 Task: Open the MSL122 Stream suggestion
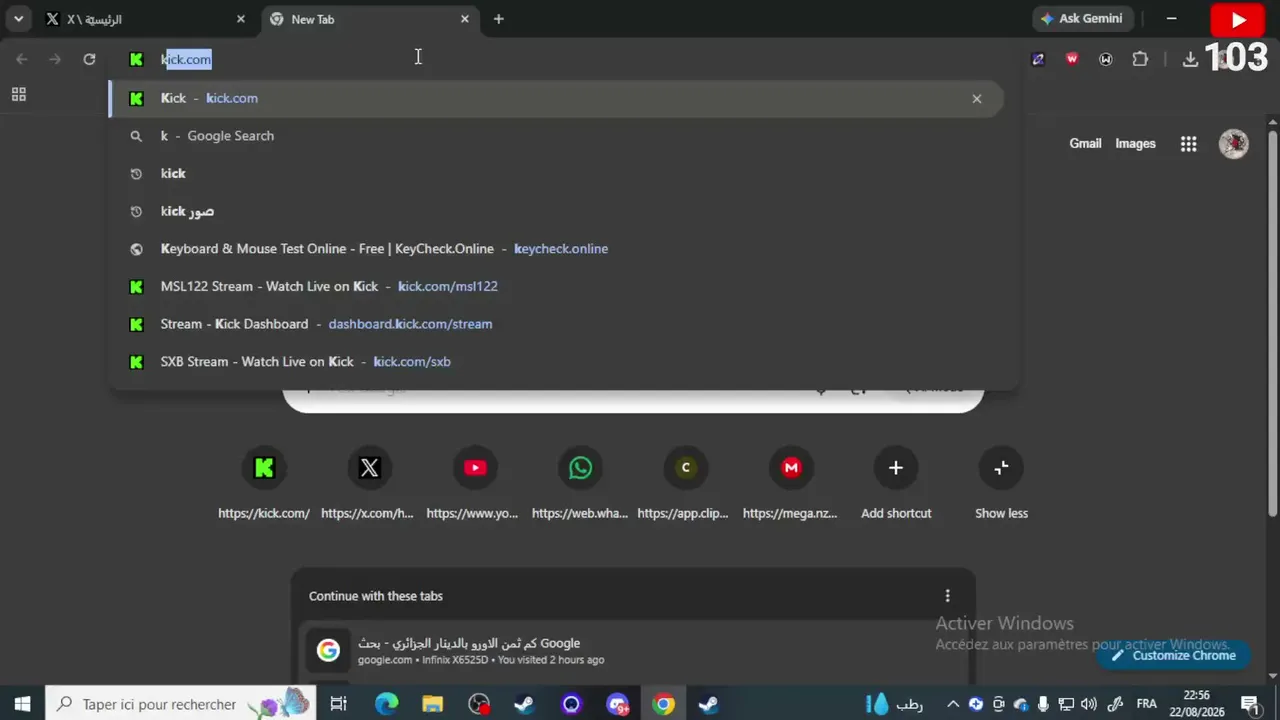pos(555,286)
